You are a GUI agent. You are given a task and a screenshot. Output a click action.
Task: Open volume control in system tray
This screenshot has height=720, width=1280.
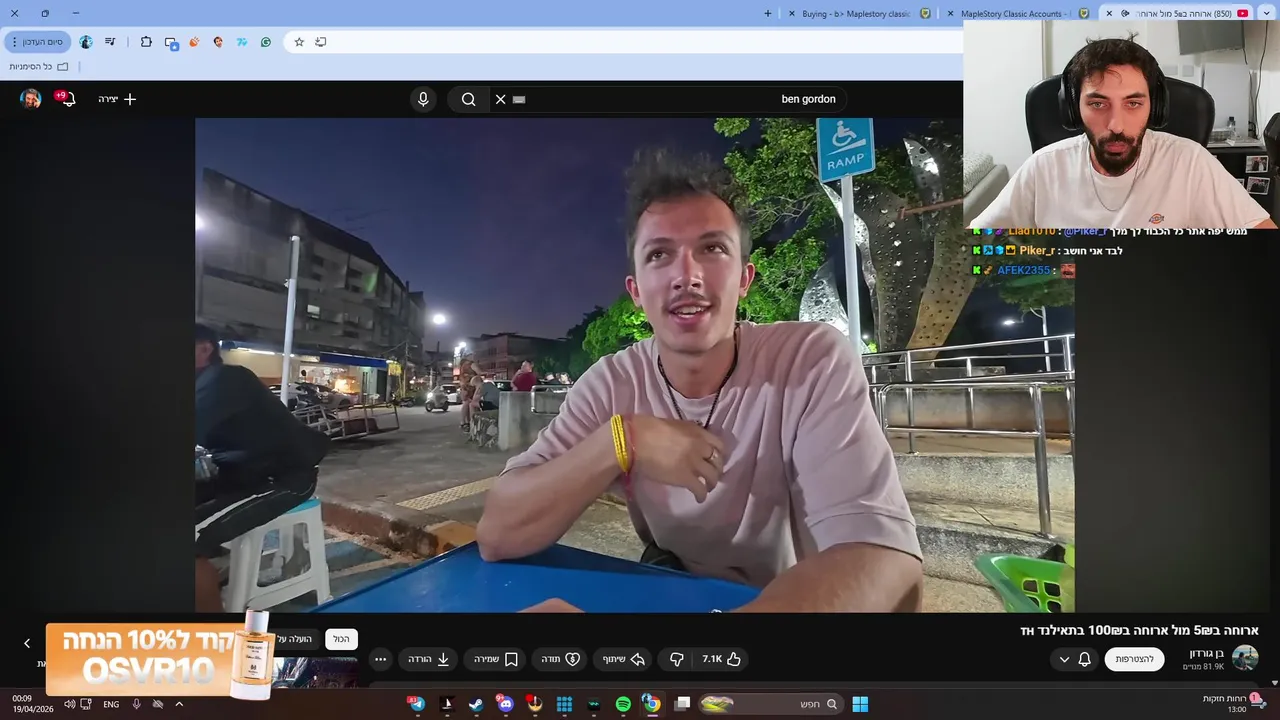(70, 704)
